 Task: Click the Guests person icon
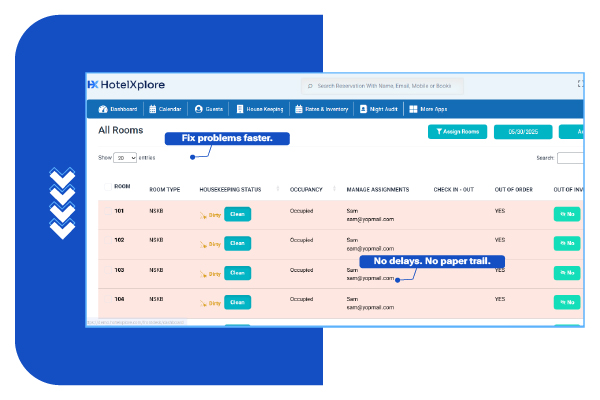(x=198, y=109)
